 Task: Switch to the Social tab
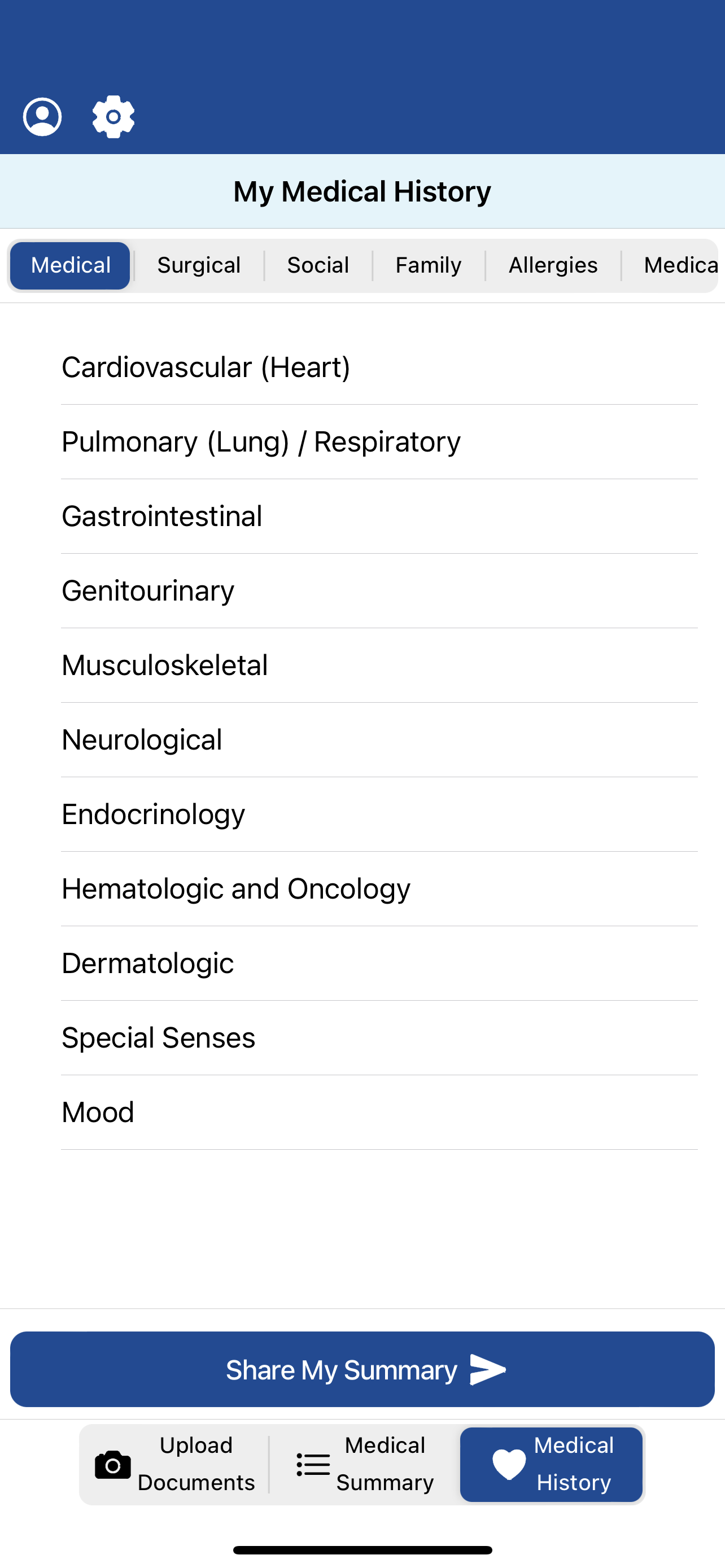tap(318, 265)
